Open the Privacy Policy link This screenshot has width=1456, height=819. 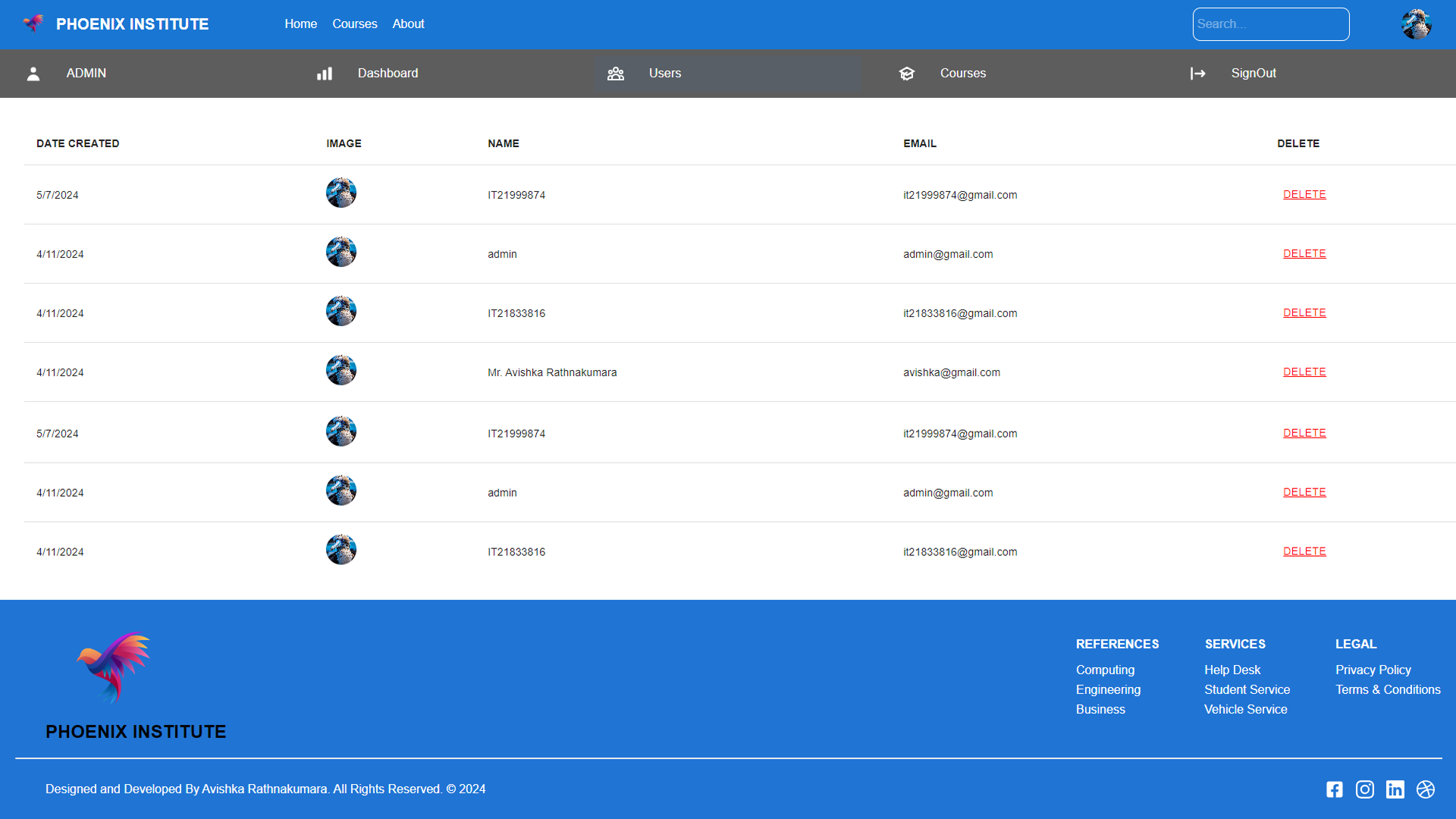(x=1373, y=670)
